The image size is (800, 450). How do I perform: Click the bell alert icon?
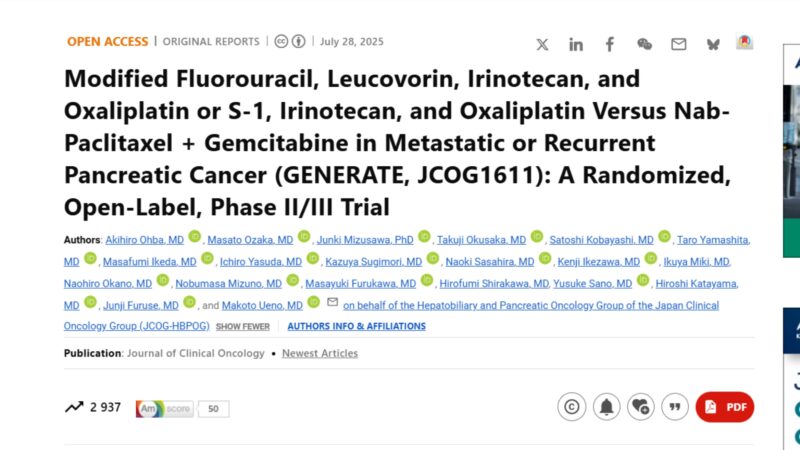[606, 407]
